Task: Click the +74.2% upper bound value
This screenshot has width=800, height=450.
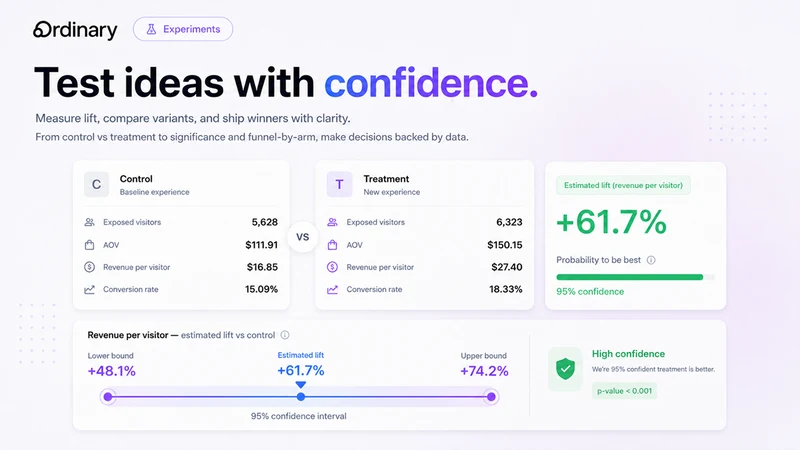Action: pos(484,371)
